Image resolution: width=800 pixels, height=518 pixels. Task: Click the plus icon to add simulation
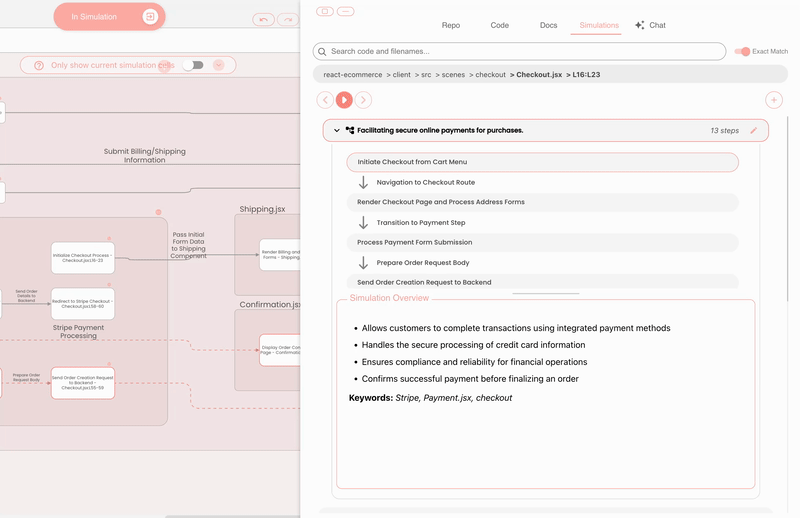pos(773,100)
